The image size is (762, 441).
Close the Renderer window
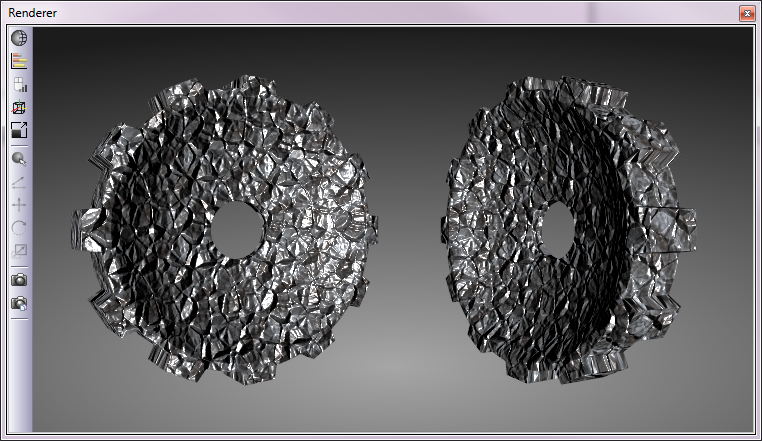tap(746, 13)
